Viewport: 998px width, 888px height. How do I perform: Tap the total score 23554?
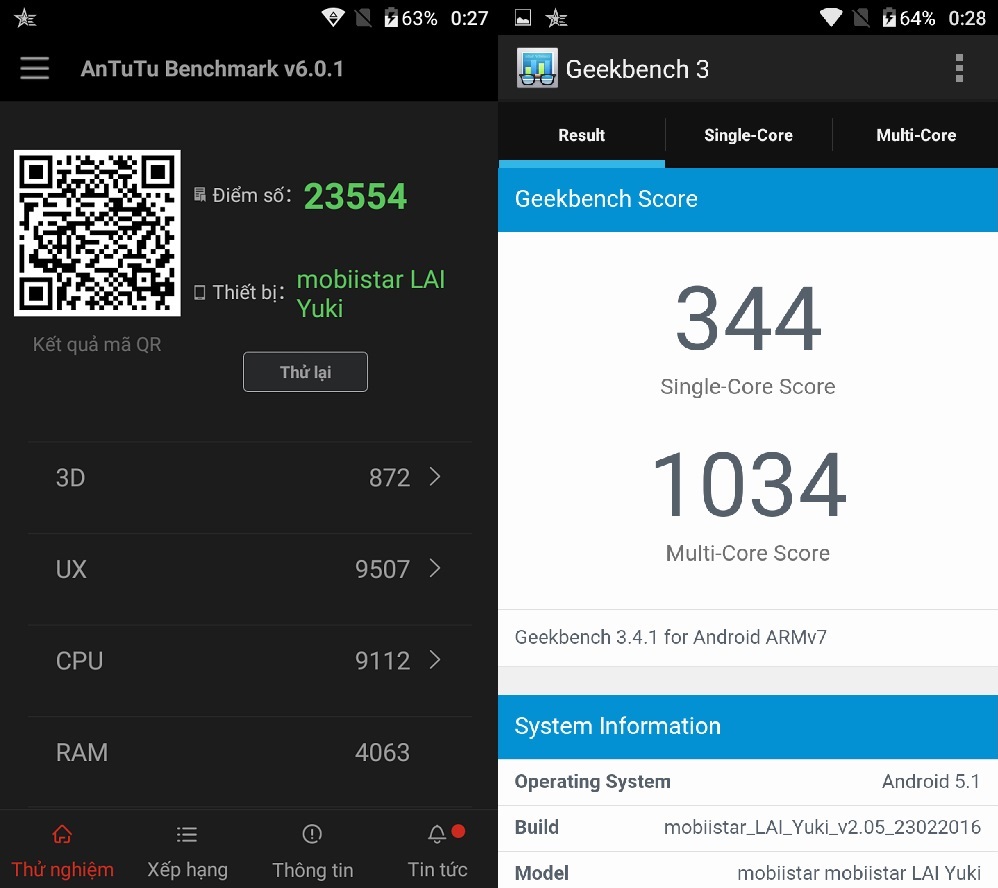point(355,195)
